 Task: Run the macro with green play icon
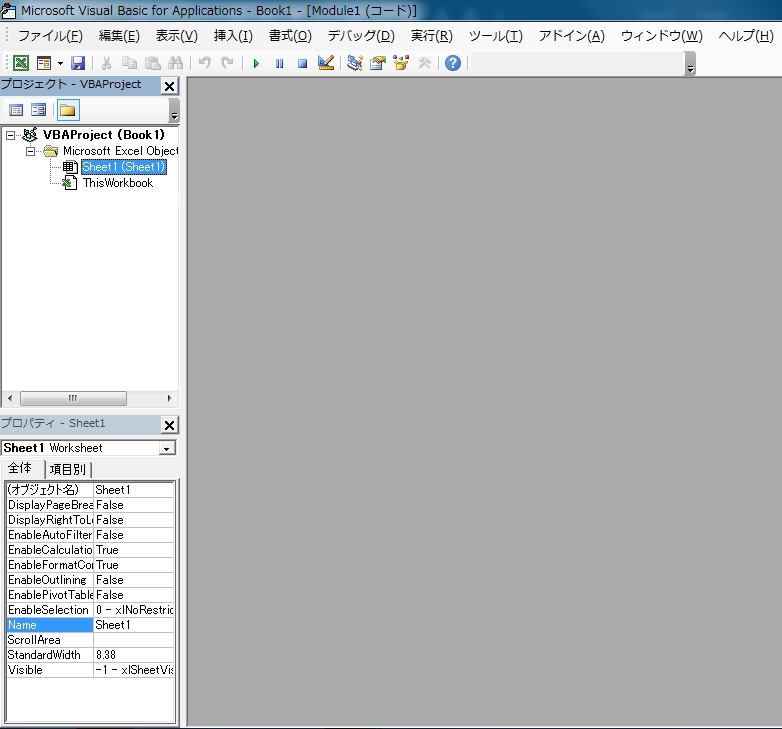coord(256,63)
